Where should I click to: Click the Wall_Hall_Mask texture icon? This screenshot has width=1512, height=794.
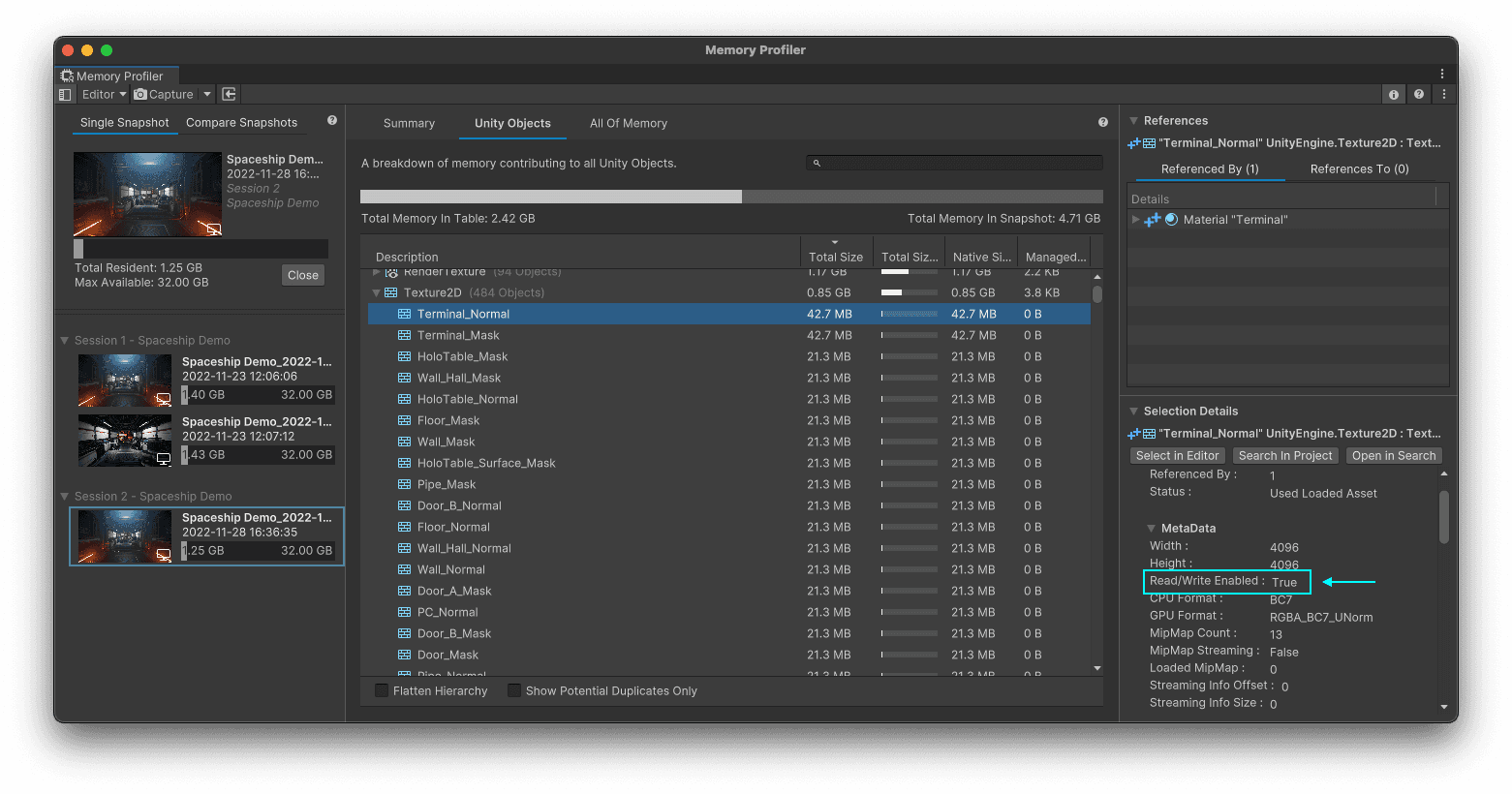tap(404, 378)
